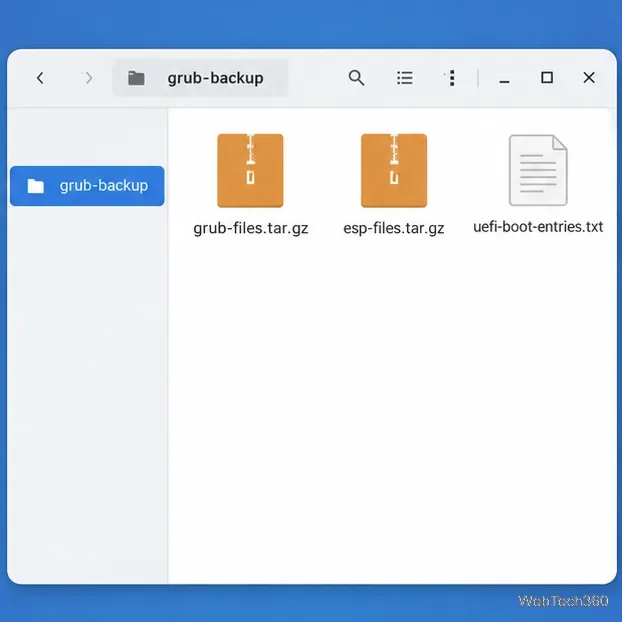Click the sidebar grub-backup folder icon

click(x=35, y=186)
